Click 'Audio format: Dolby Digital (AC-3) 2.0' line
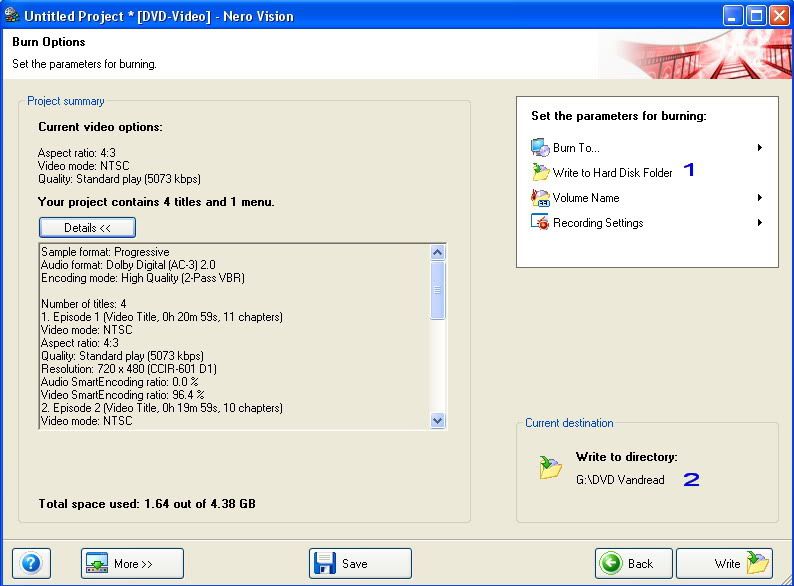This screenshot has width=794, height=586. [x=128, y=265]
